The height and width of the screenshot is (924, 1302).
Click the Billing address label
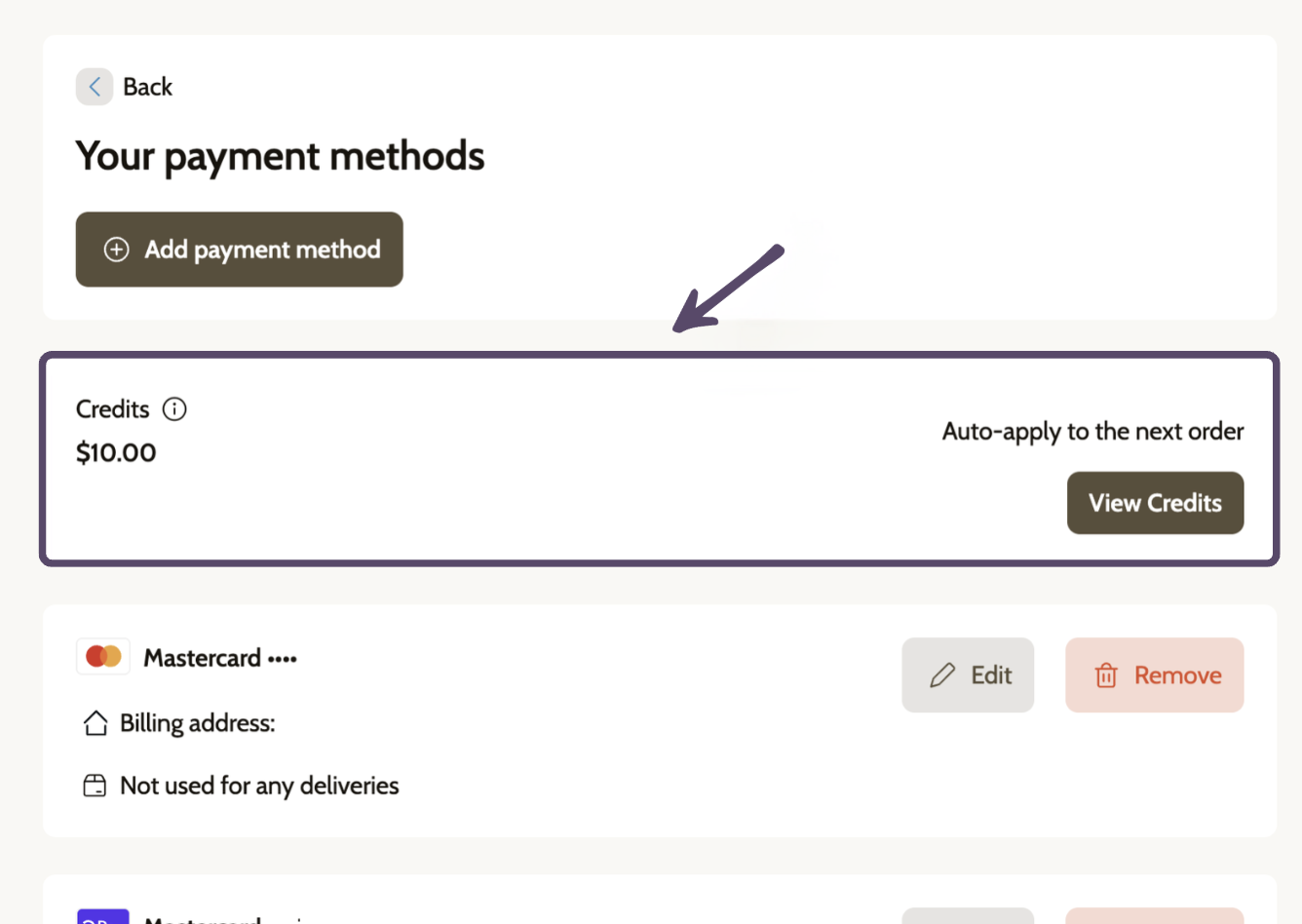point(198,723)
